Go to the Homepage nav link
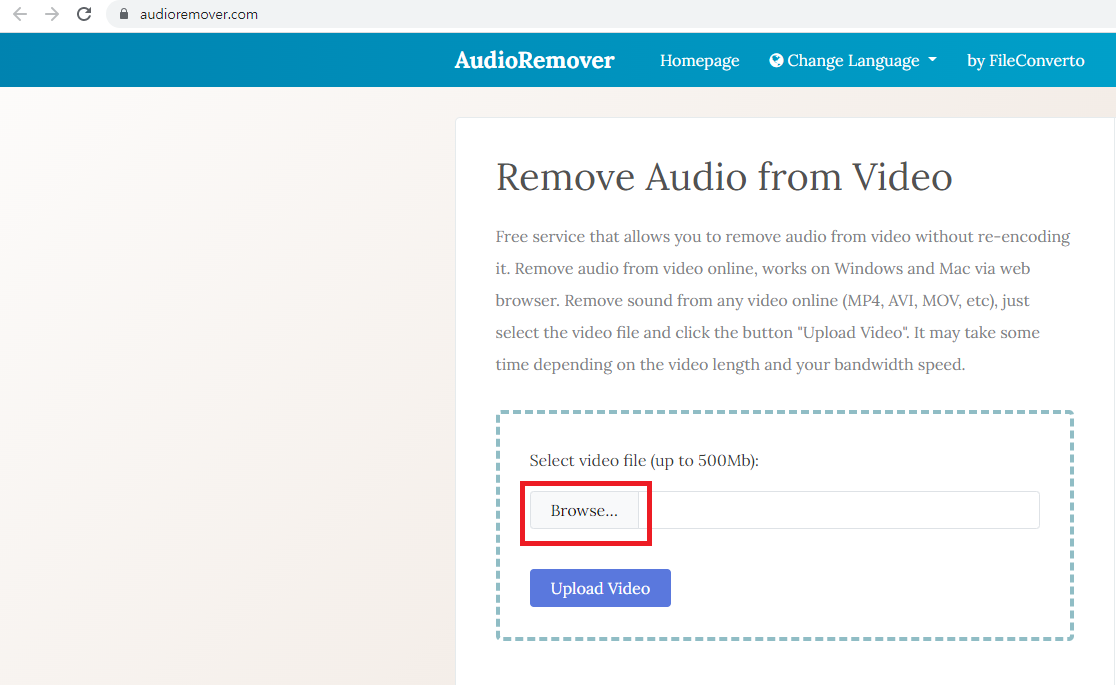 [699, 61]
